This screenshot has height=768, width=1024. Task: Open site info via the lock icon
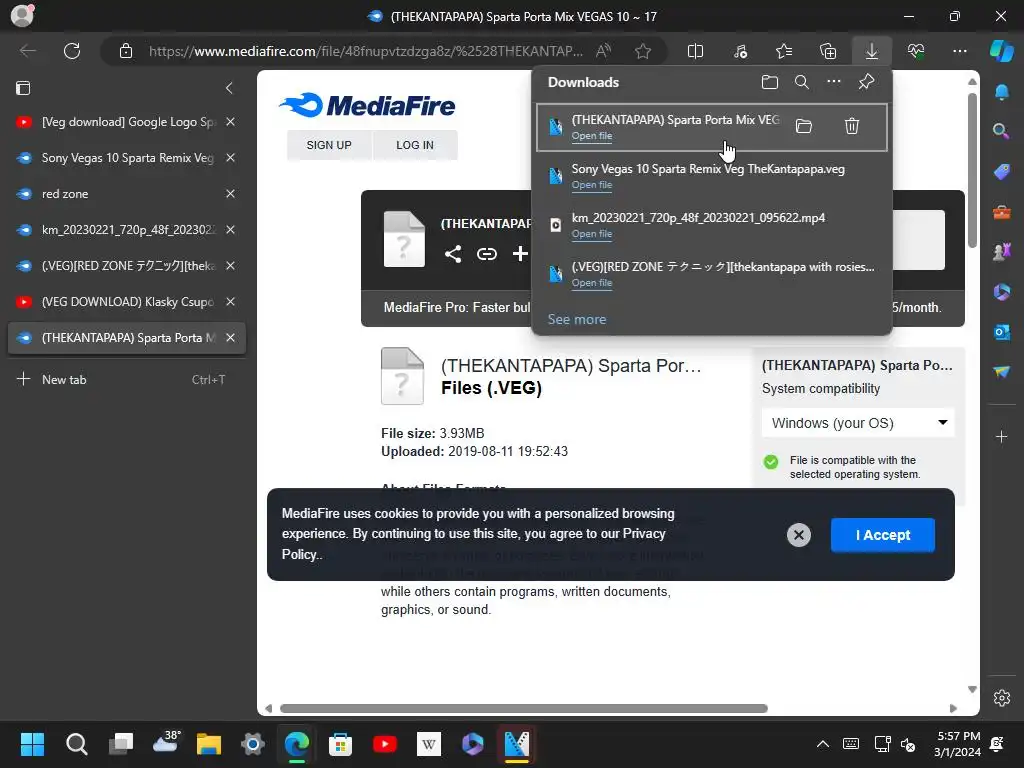click(126, 51)
